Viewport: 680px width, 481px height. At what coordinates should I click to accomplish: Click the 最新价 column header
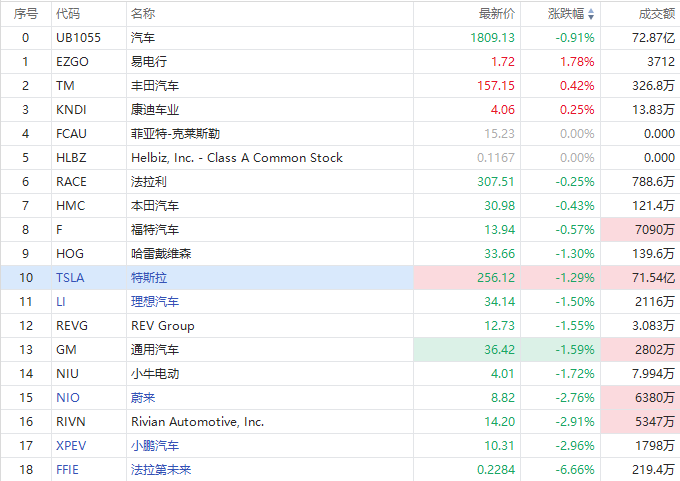click(497, 14)
